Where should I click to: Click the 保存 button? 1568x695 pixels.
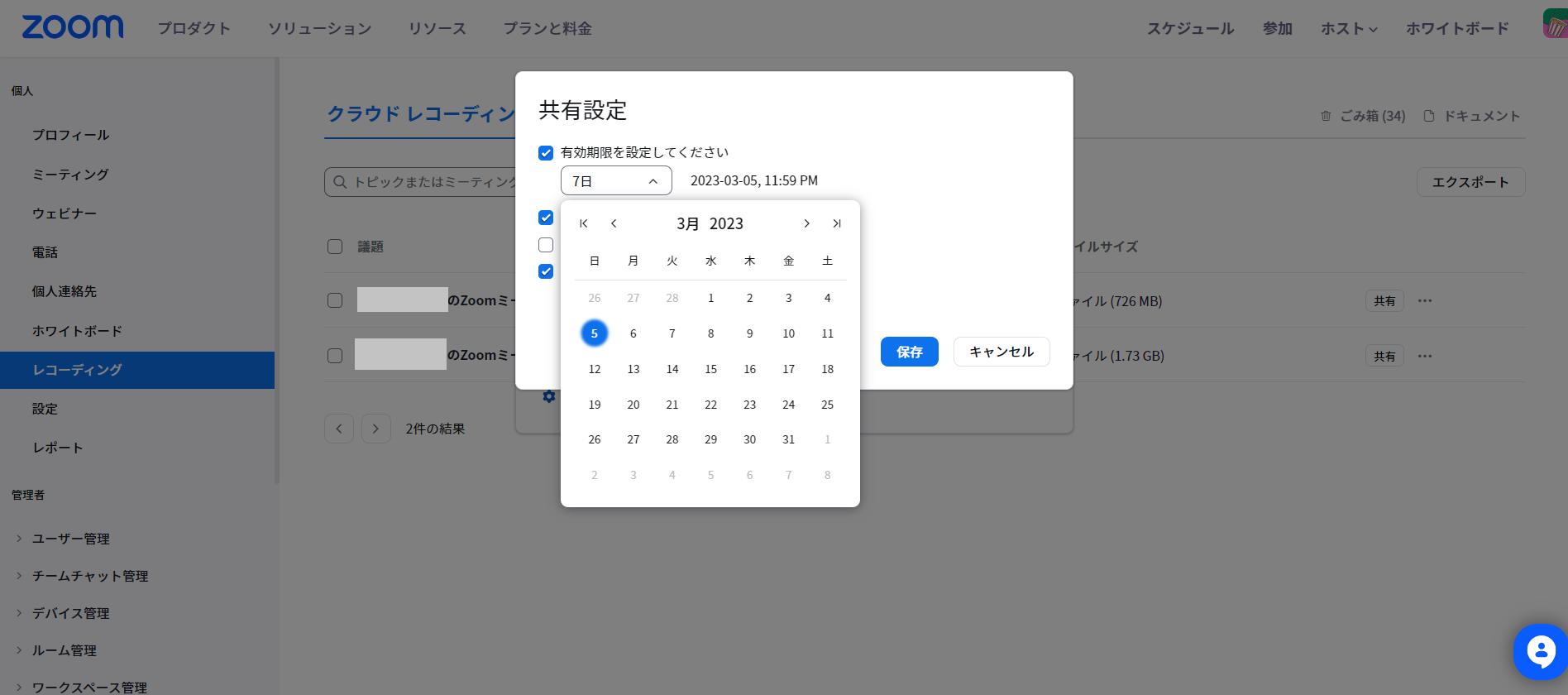click(x=909, y=352)
